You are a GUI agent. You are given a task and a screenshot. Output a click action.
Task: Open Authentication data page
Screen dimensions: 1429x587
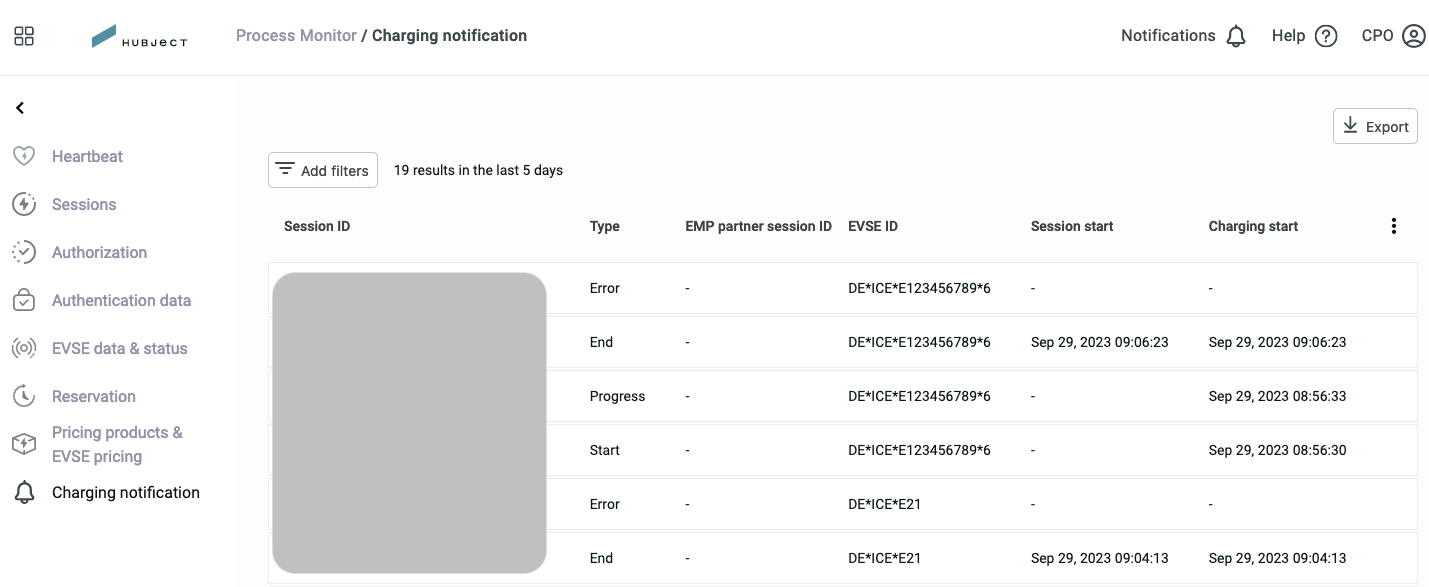(121, 300)
